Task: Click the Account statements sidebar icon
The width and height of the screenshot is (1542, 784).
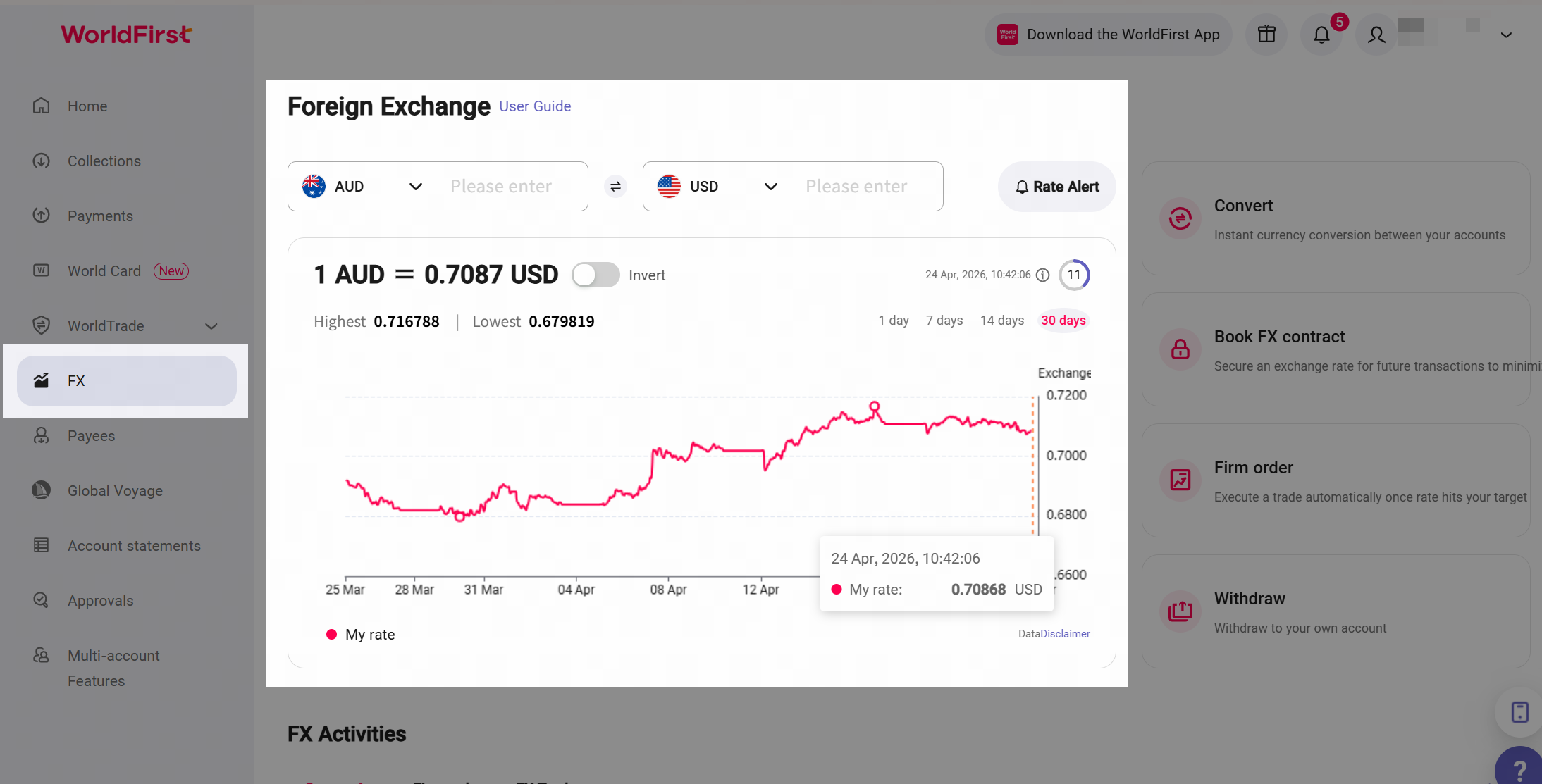Action: 42,545
